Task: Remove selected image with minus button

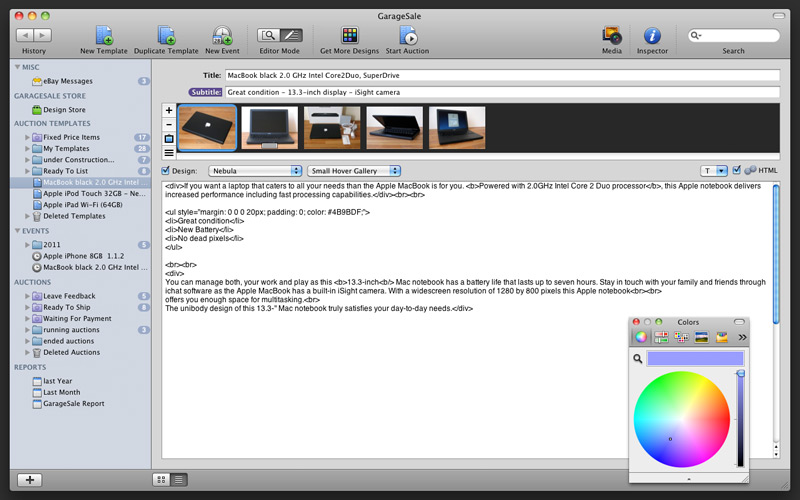Action: click(x=169, y=124)
